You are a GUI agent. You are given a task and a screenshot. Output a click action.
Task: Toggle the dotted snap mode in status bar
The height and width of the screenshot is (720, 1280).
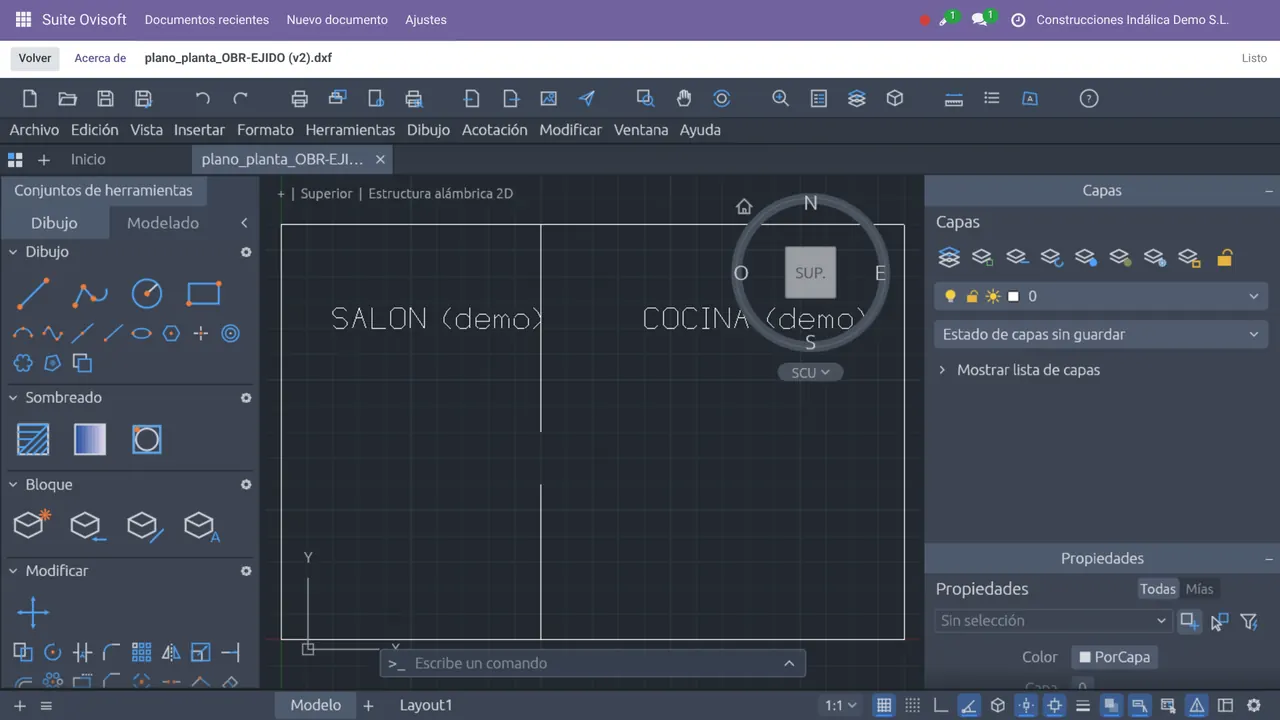click(912, 705)
